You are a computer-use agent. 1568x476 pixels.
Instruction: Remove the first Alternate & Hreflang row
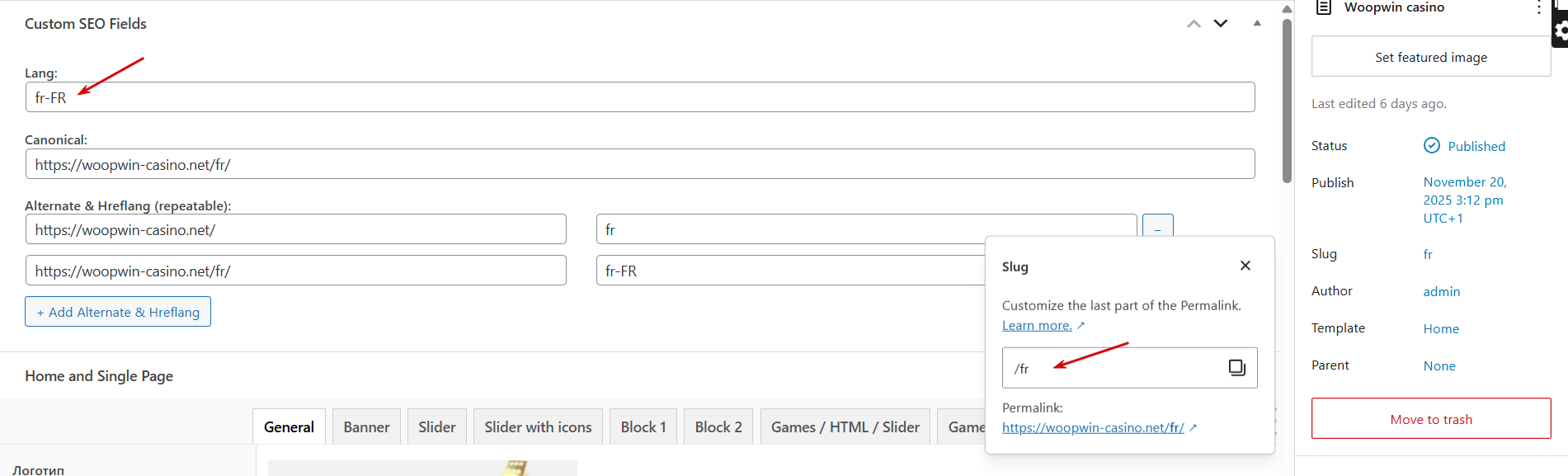coord(1157,229)
